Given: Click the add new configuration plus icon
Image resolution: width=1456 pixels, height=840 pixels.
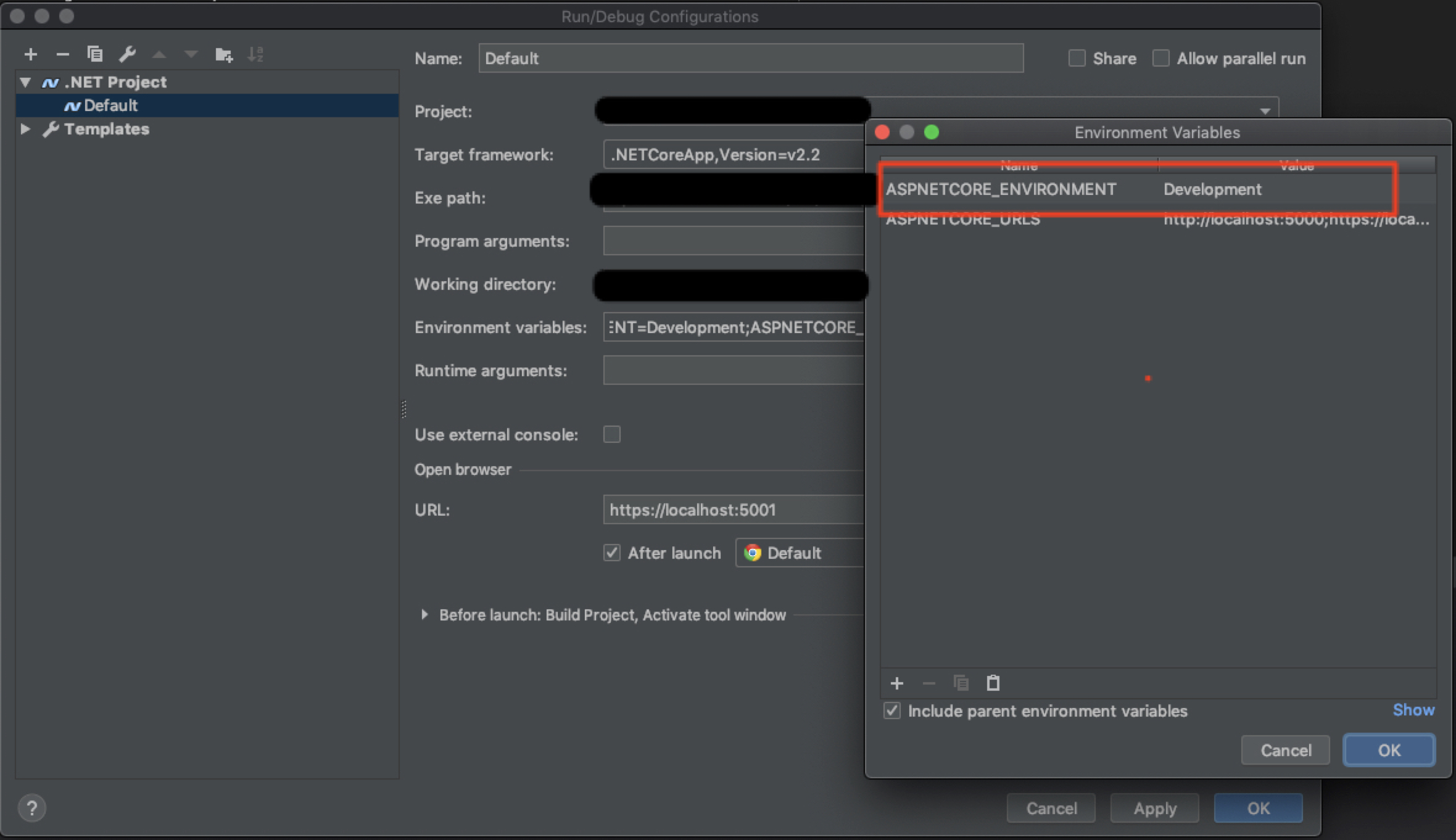Looking at the screenshot, I should point(31,55).
